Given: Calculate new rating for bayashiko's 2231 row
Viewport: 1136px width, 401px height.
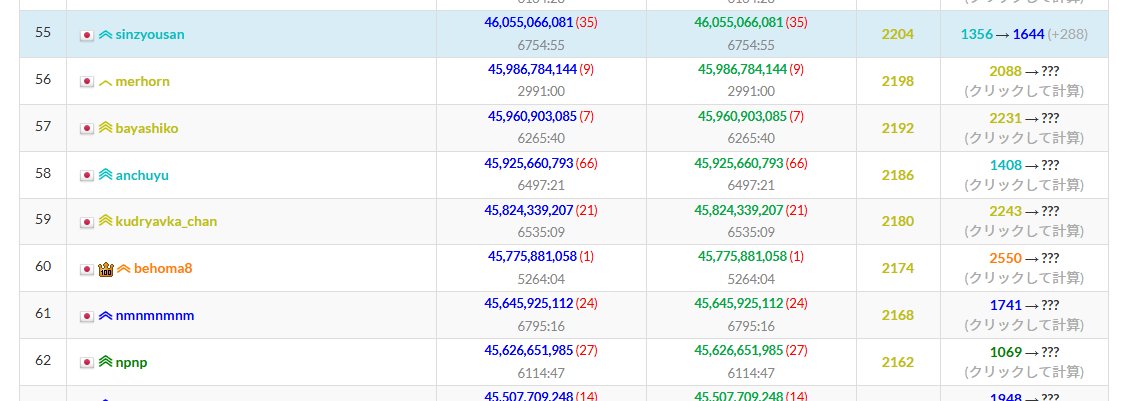Looking at the screenshot, I should tap(1024, 138).
